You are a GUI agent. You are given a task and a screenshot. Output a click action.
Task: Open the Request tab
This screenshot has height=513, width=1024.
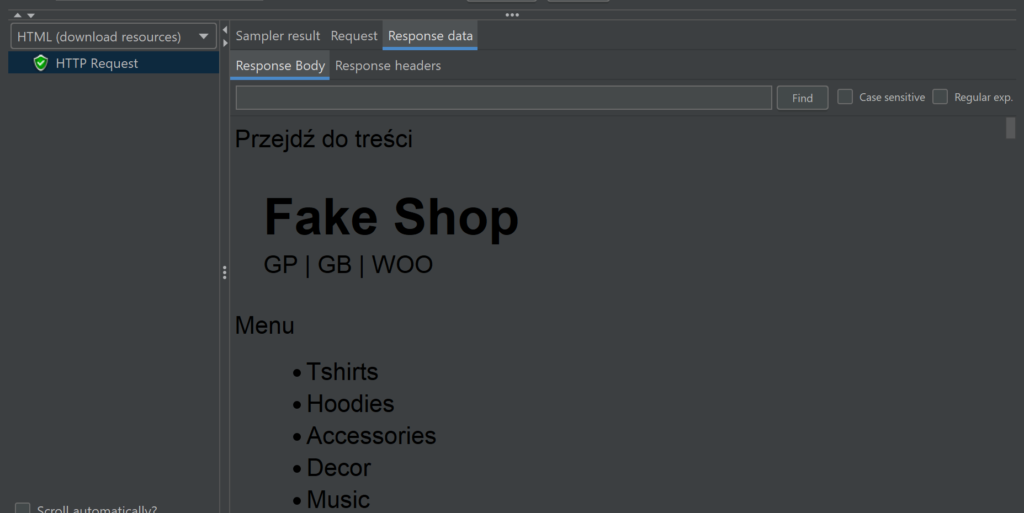coord(354,36)
